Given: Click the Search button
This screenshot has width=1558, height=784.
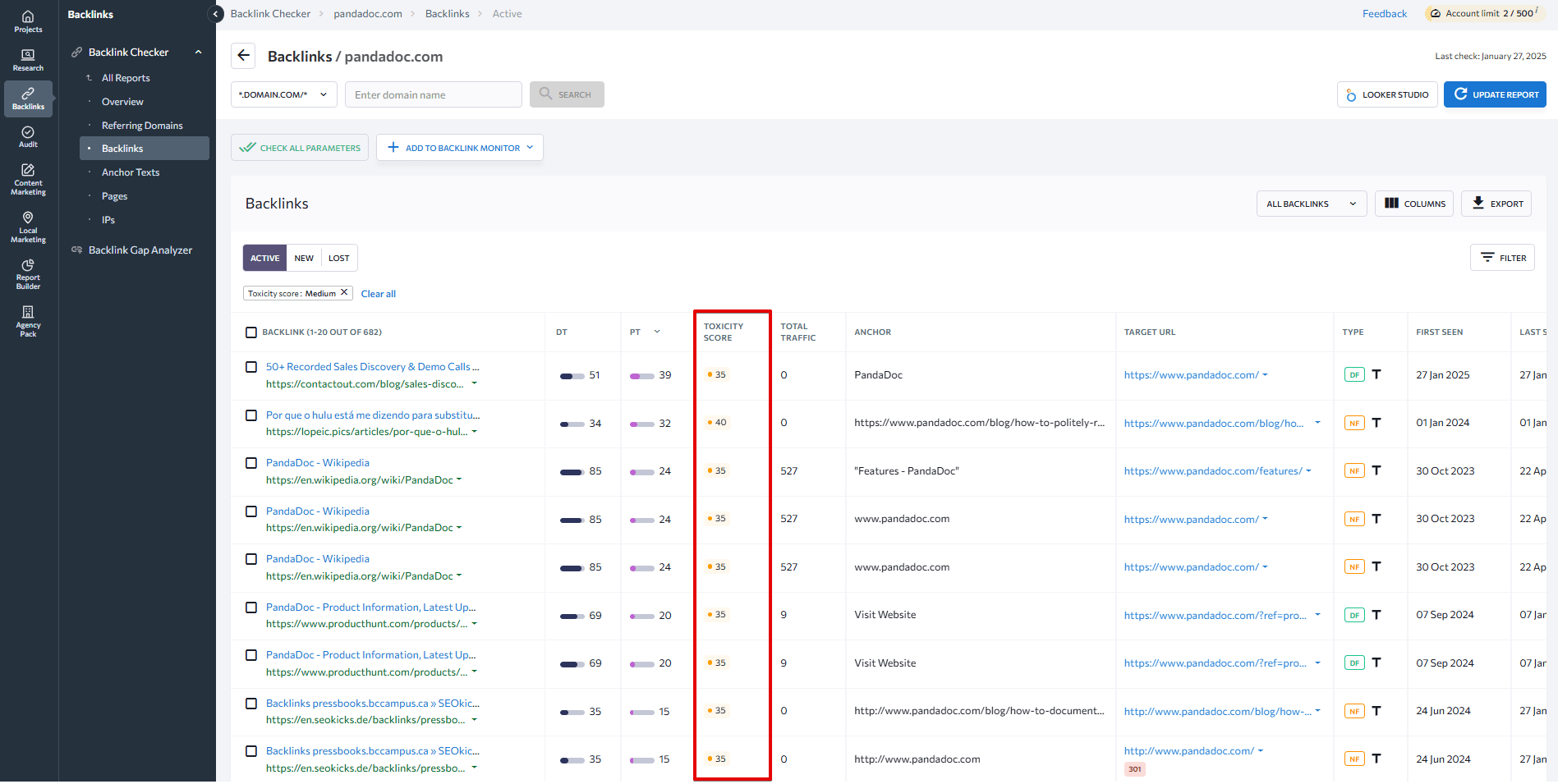Looking at the screenshot, I should coord(567,94).
